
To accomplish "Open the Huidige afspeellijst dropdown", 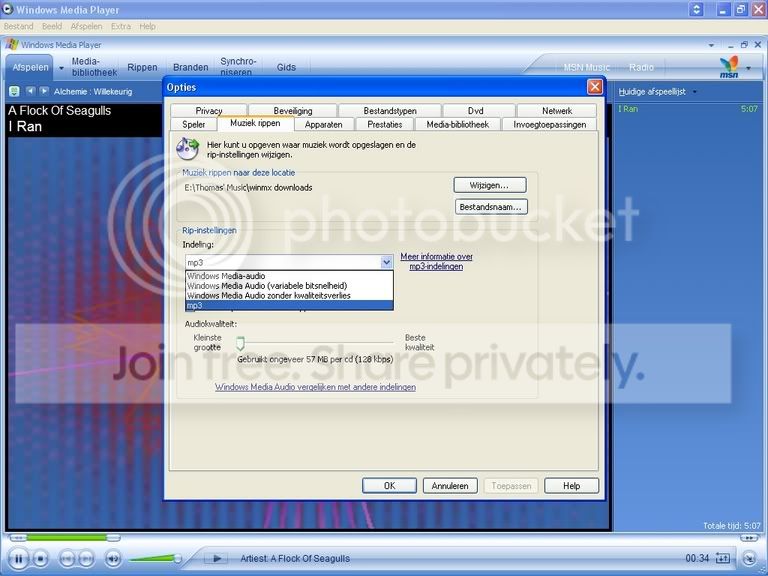I will pos(657,92).
